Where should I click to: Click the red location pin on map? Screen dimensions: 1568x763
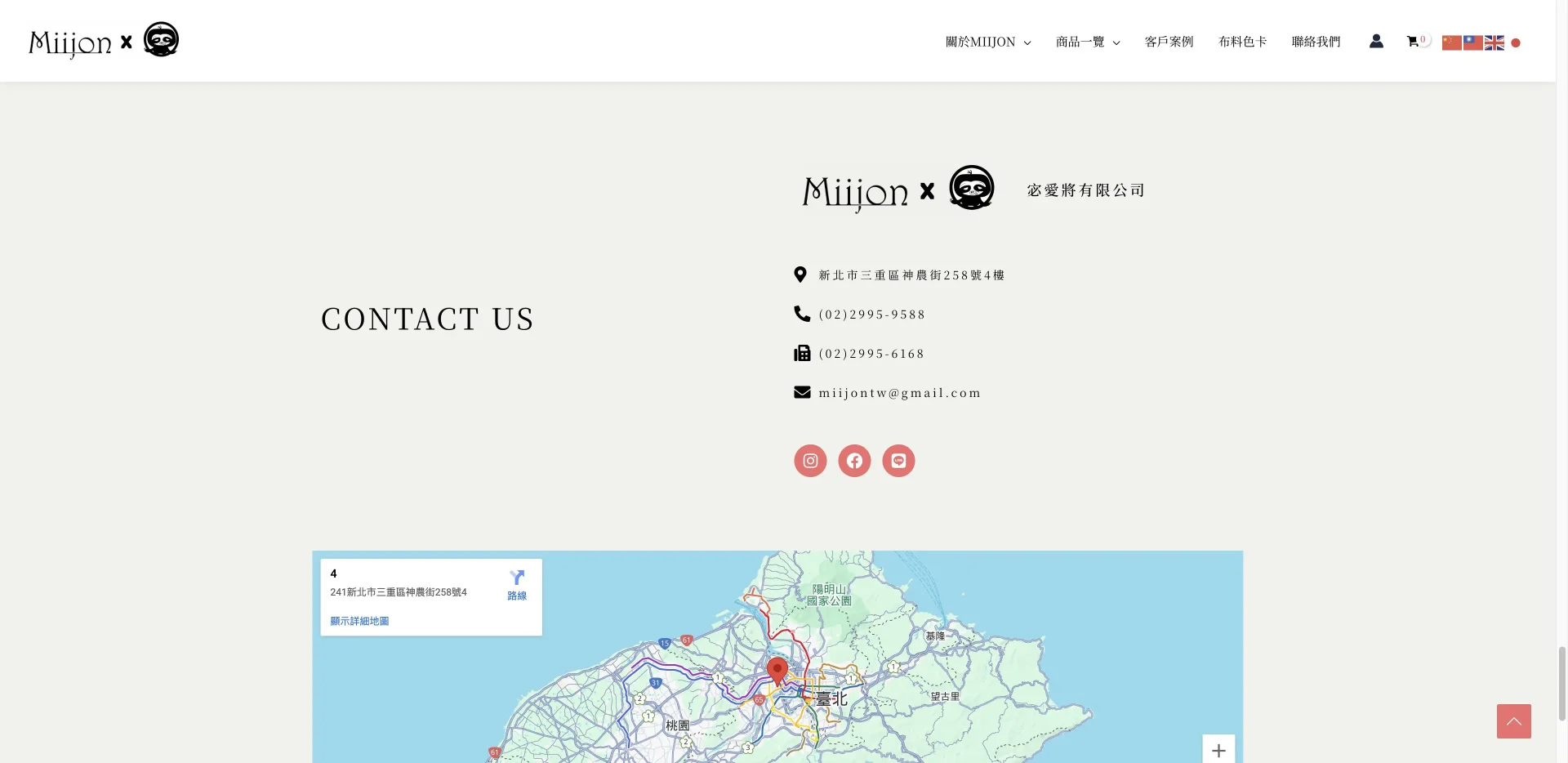pyautogui.click(x=777, y=670)
